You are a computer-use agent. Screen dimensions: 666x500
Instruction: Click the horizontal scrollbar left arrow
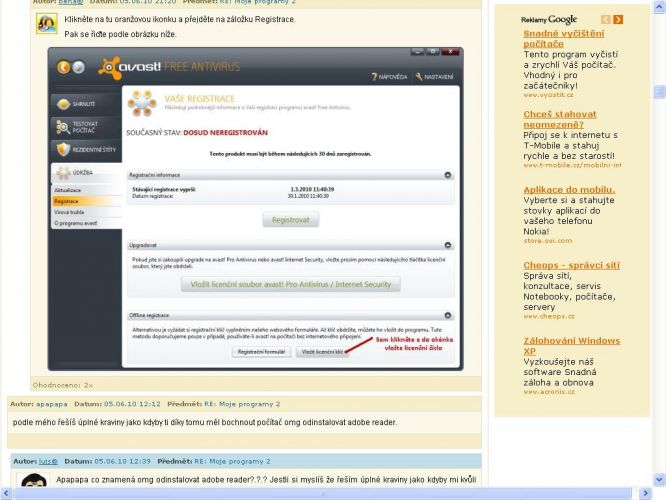6,493
